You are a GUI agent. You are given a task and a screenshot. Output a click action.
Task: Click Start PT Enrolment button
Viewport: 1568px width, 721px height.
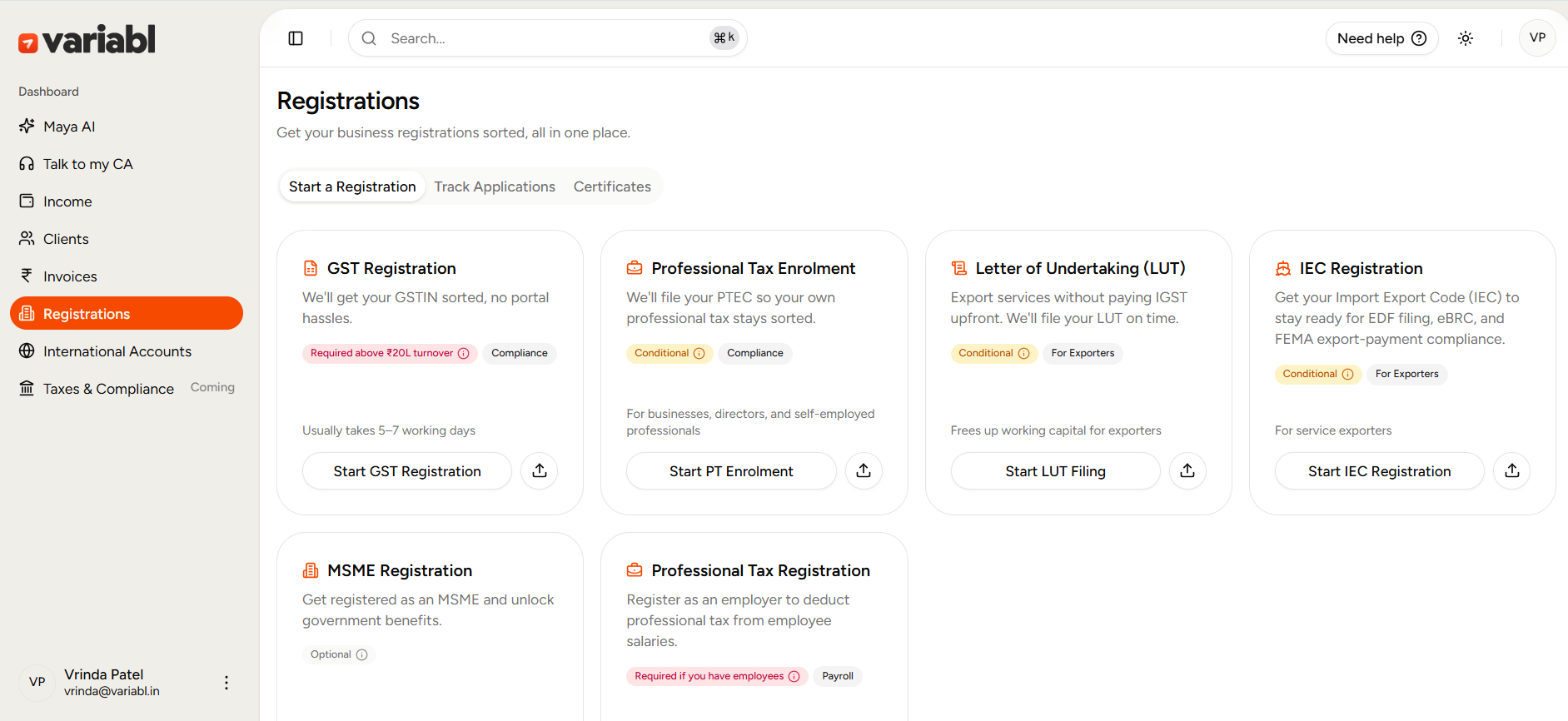(731, 471)
